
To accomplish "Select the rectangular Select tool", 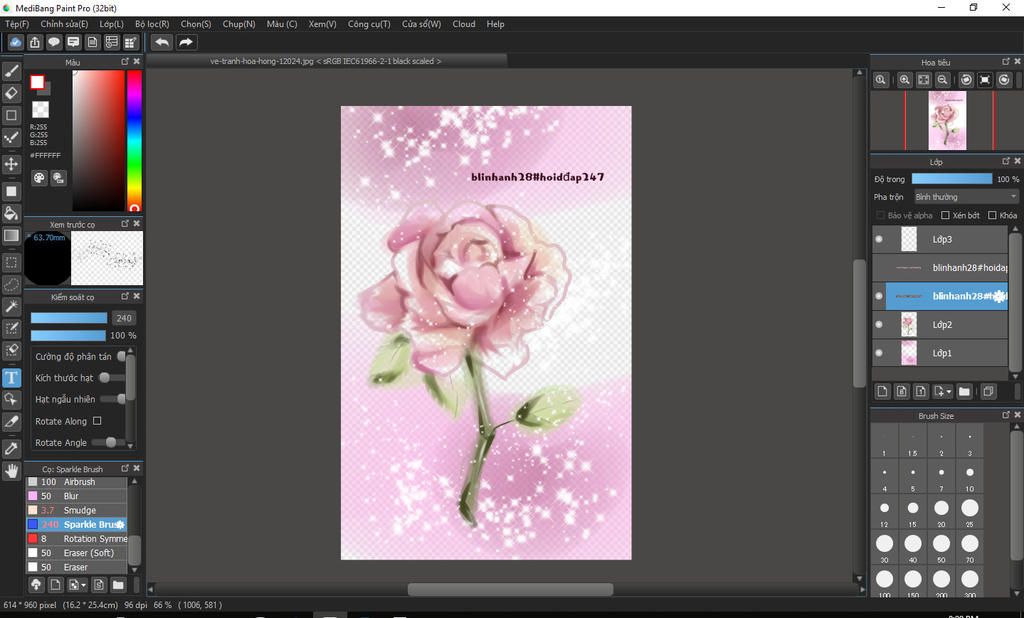I will [11, 263].
